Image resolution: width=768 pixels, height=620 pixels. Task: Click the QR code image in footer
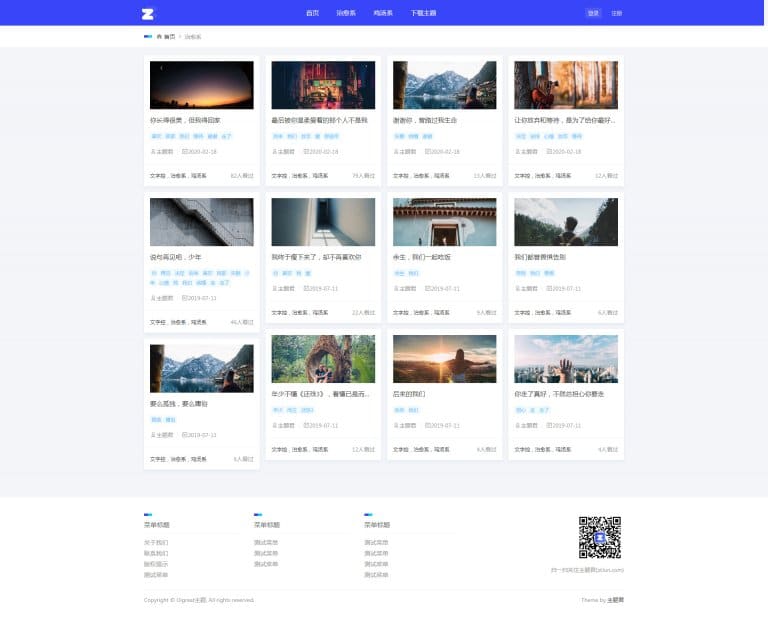pos(599,537)
